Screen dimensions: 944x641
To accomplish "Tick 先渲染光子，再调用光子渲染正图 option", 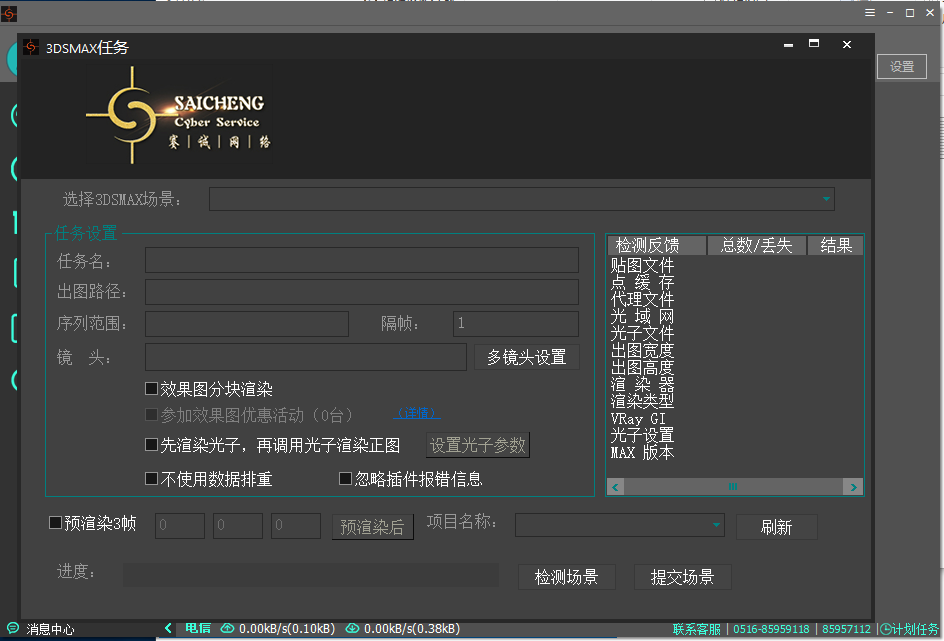I will (x=152, y=445).
